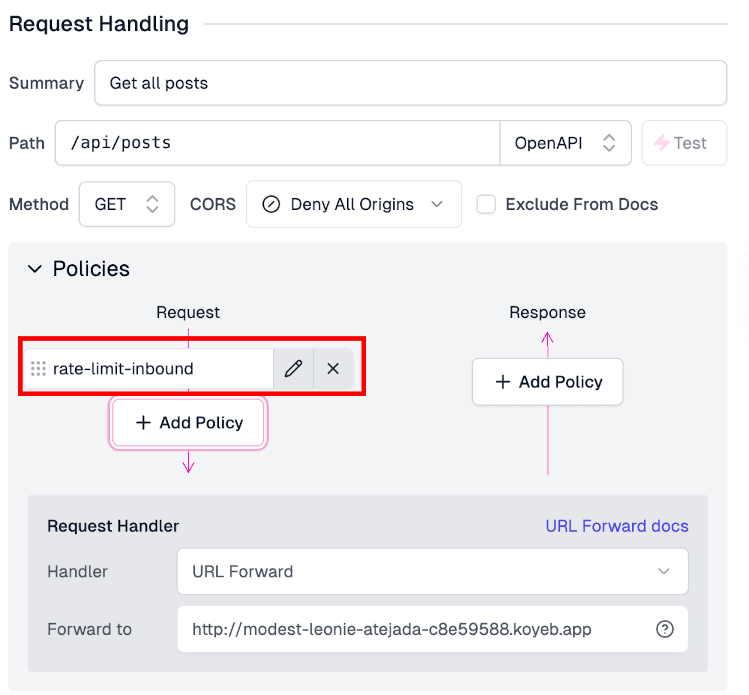
Task: Click the up-down arrows on OpenAPI selector
Action: pos(608,143)
